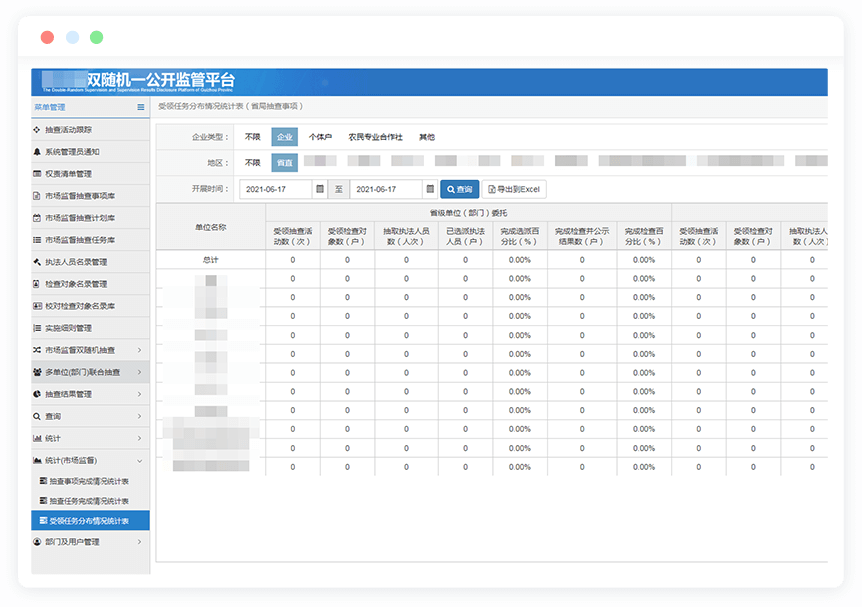Click the pie chart icon for 抽查结果管理
This screenshot has height=607, width=862.
pyautogui.click(x=38, y=394)
